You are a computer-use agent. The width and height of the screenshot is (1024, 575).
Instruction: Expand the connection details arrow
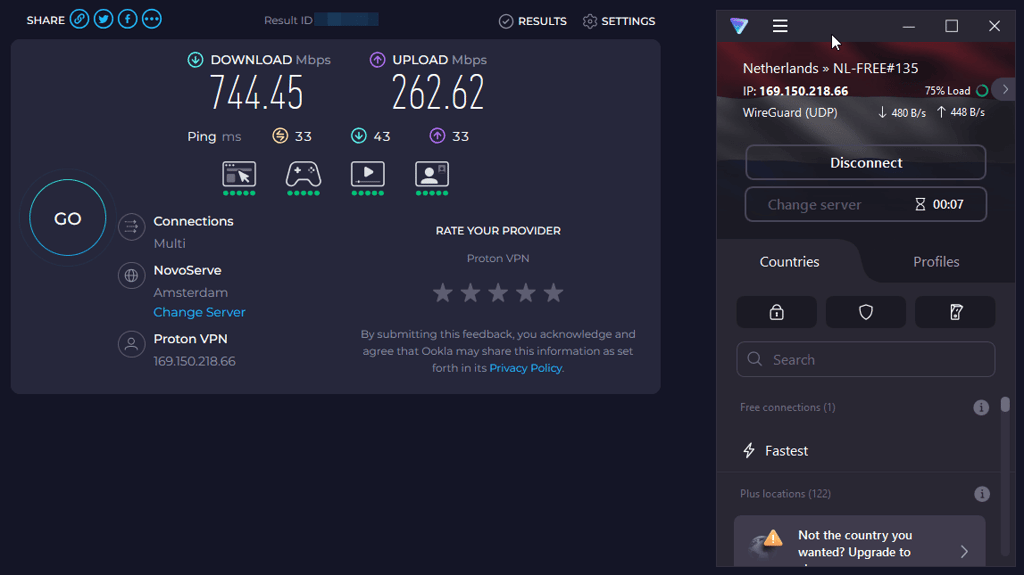click(1006, 90)
